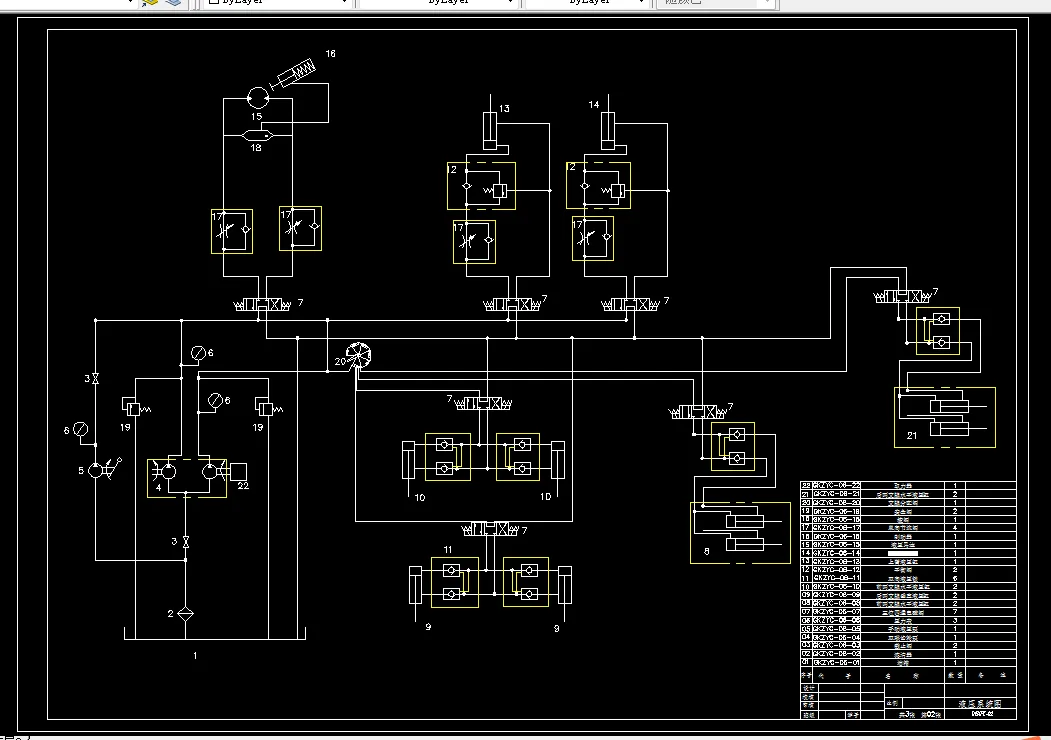Click parts list code GKZYC-06-14
Image resolution: width=1051 pixels, height=740 pixels.
(837, 553)
